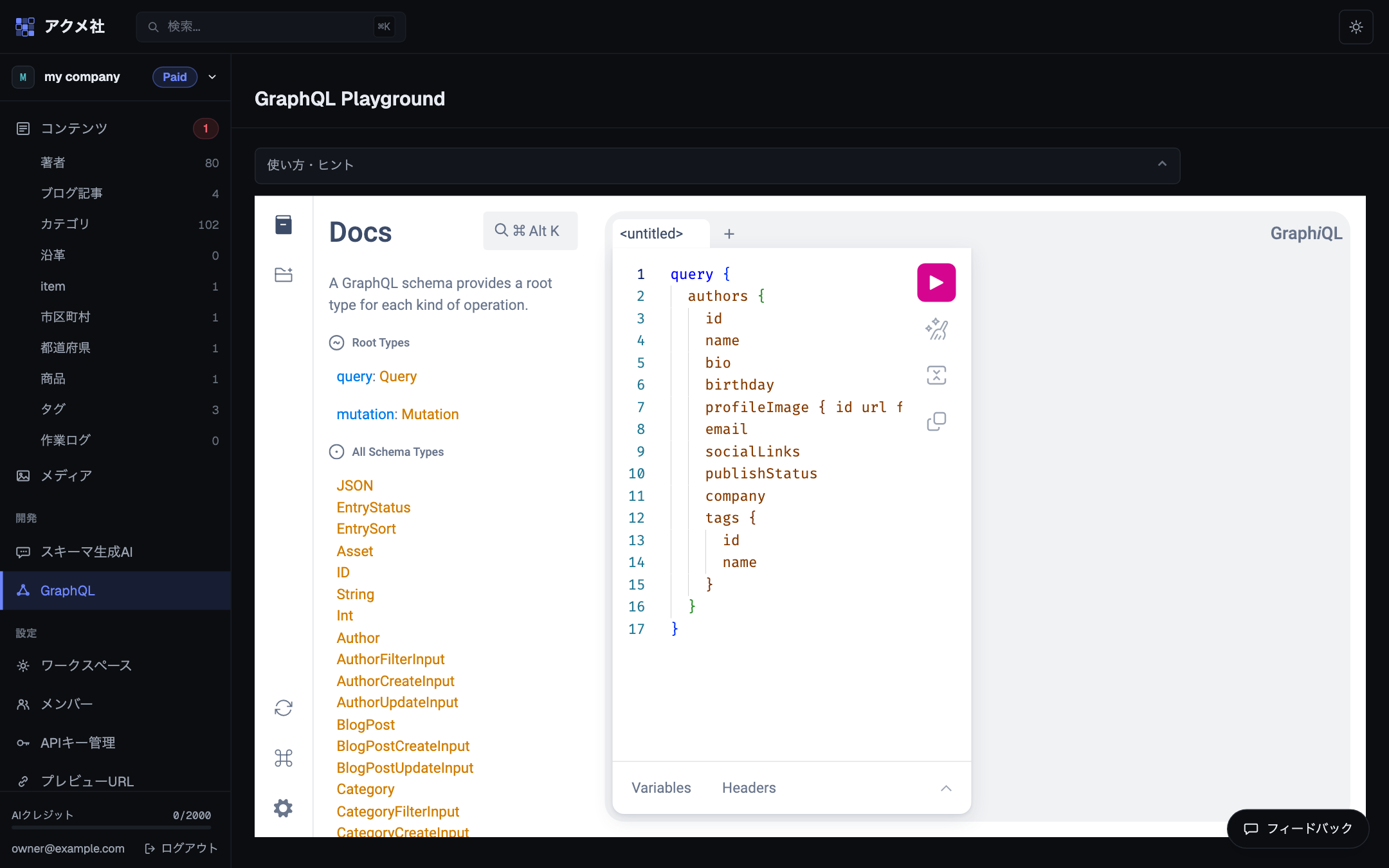
Task: Expand the Variables/Headers editor chevron
Action: pyautogui.click(x=946, y=788)
